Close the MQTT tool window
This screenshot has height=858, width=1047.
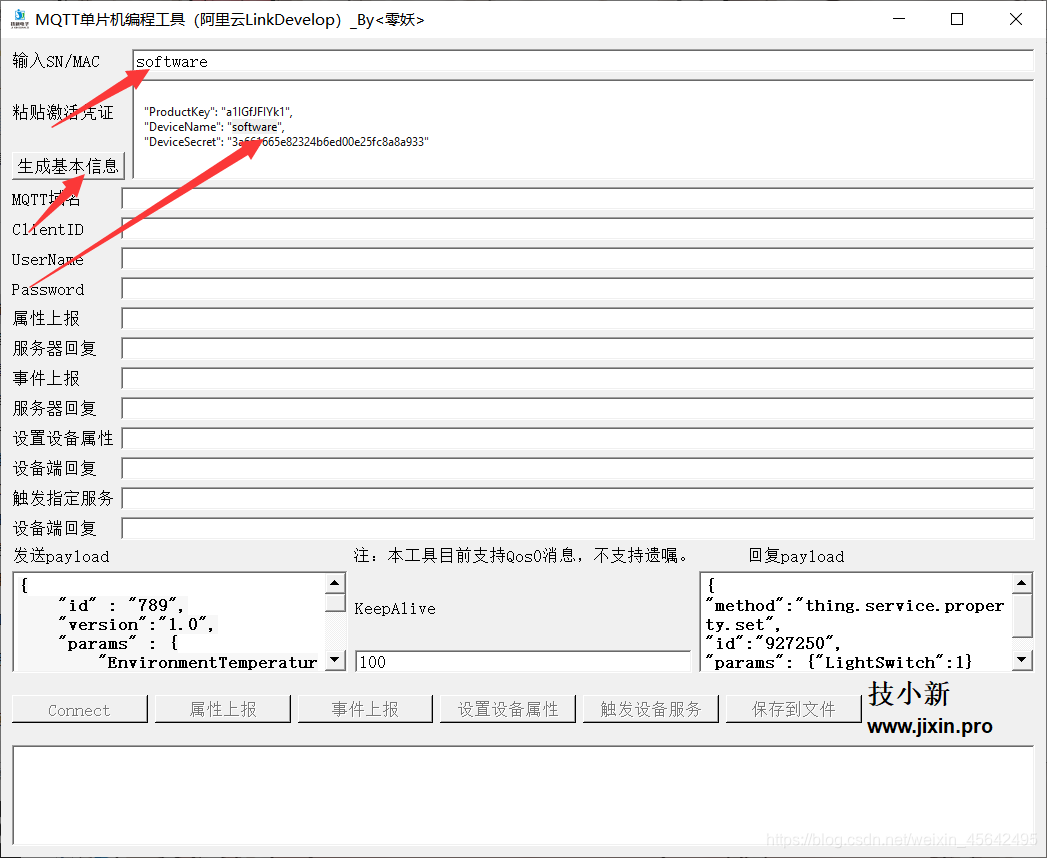point(1016,19)
